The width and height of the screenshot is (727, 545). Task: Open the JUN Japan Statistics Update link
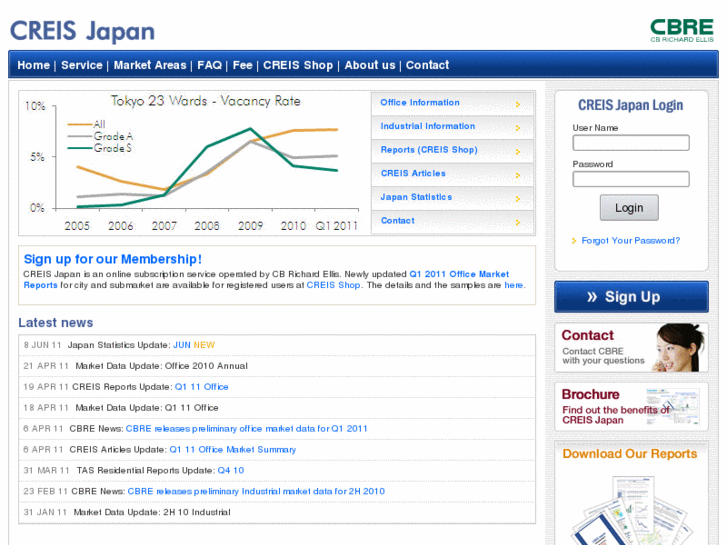[182, 345]
